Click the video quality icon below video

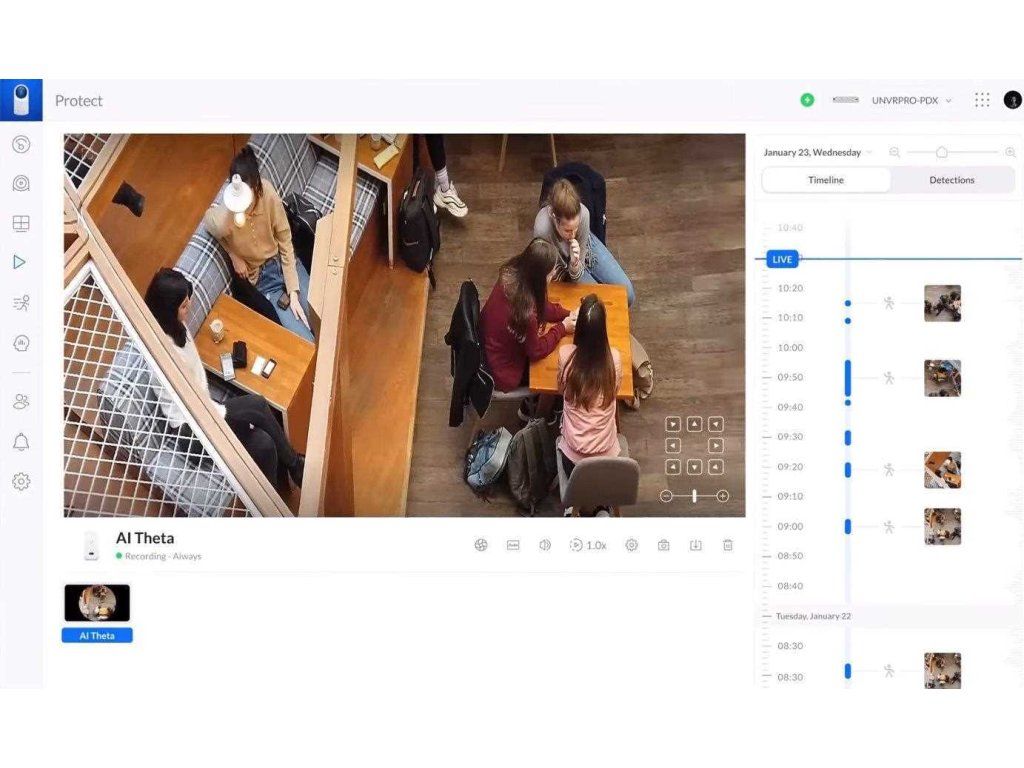tap(513, 545)
